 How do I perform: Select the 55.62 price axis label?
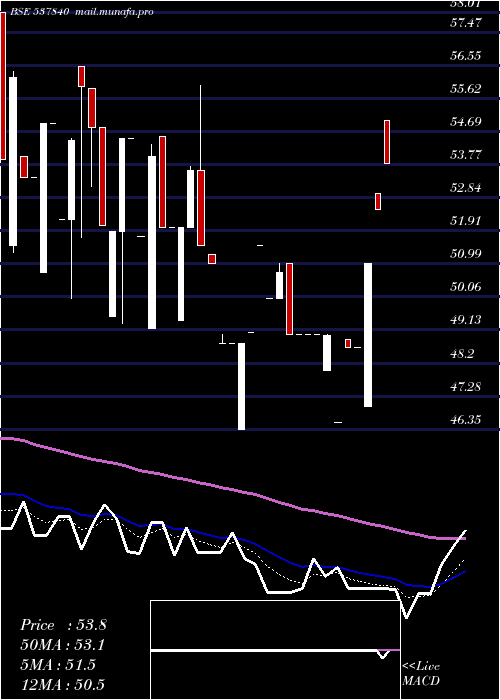[466, 89]
